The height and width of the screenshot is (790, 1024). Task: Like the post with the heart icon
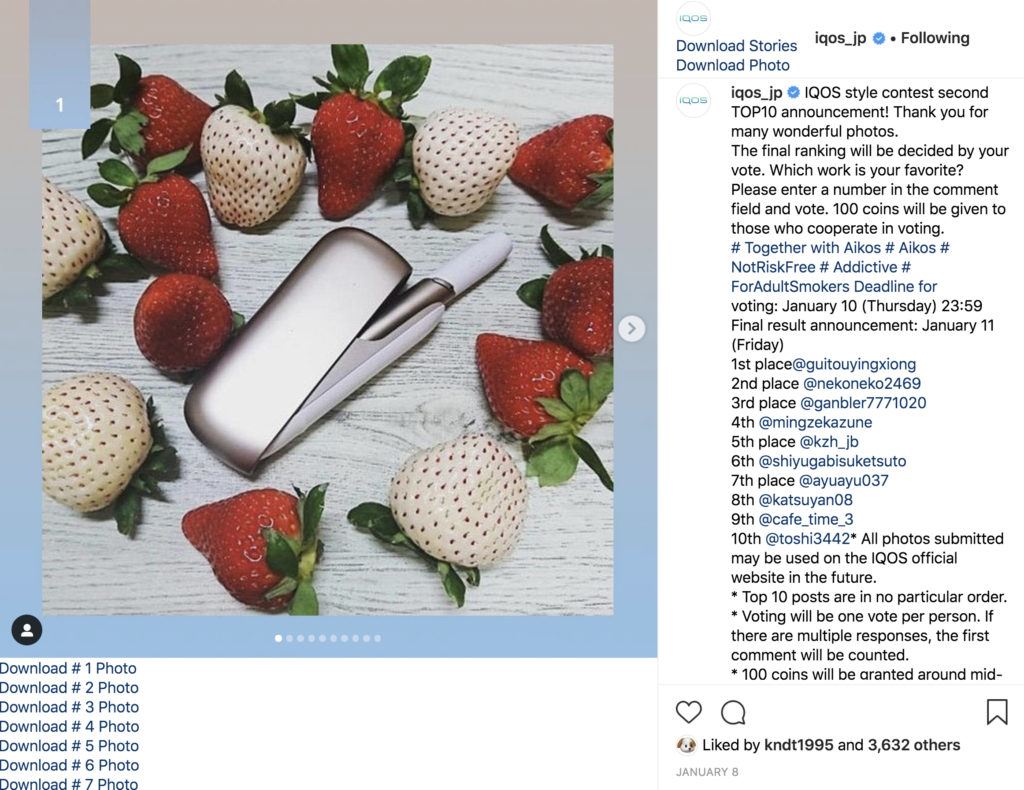[688, 712]
